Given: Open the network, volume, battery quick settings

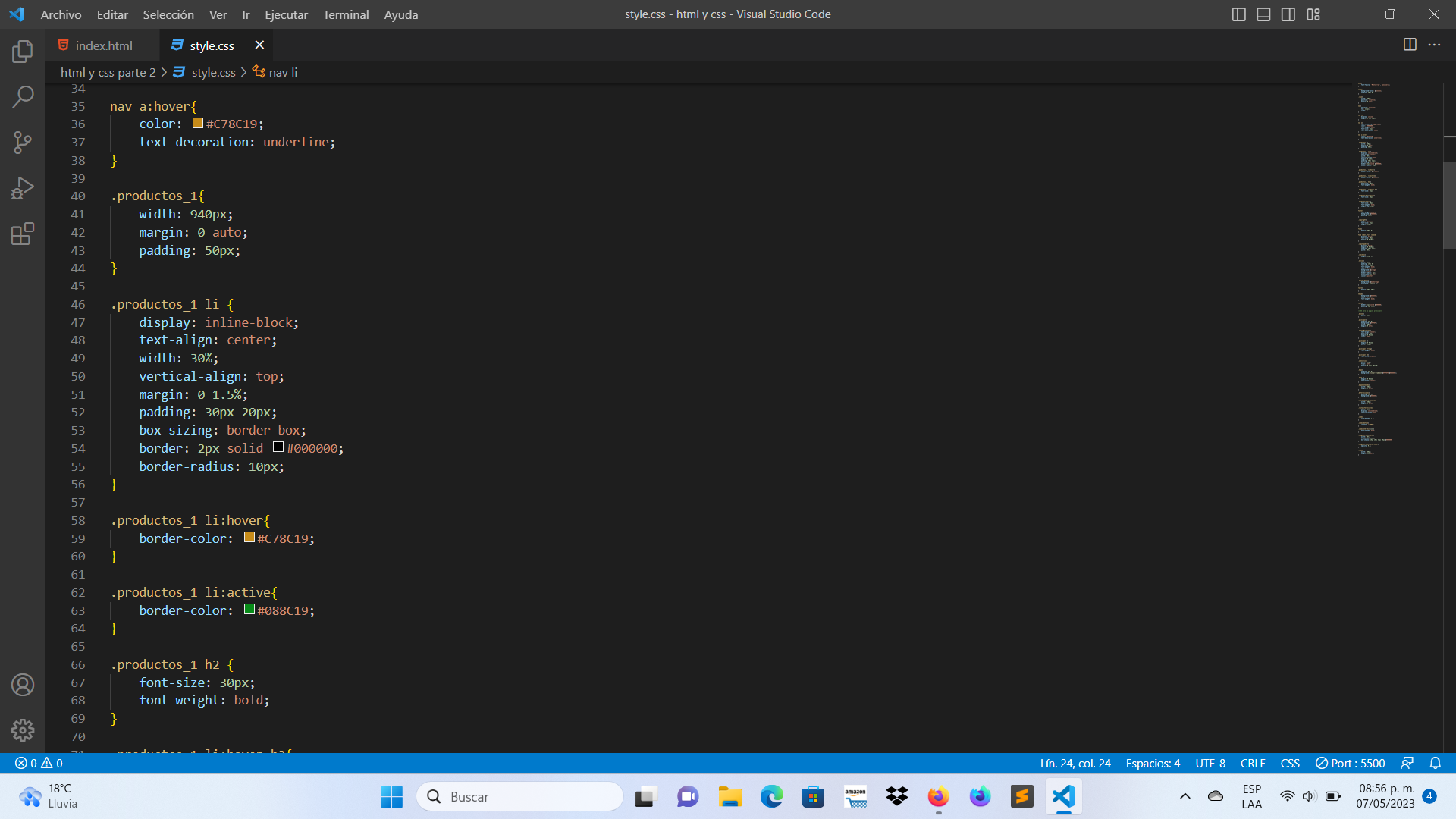Looking at the screenshot, I should pos(1310,796).
